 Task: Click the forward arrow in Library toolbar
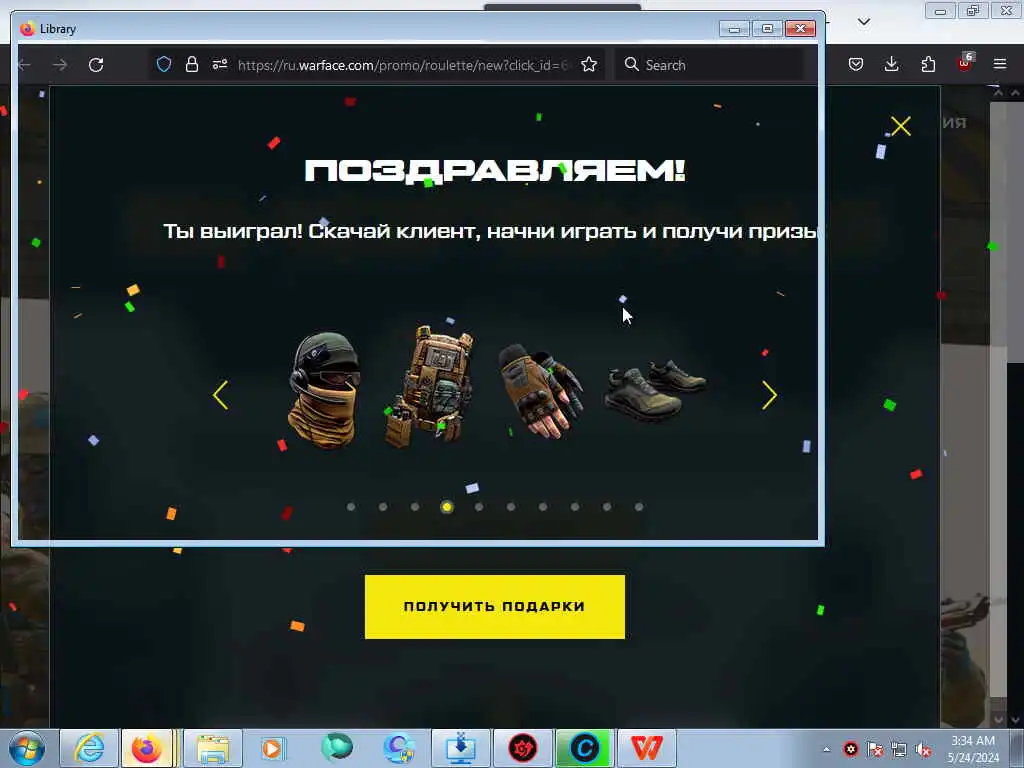(60, 65)
